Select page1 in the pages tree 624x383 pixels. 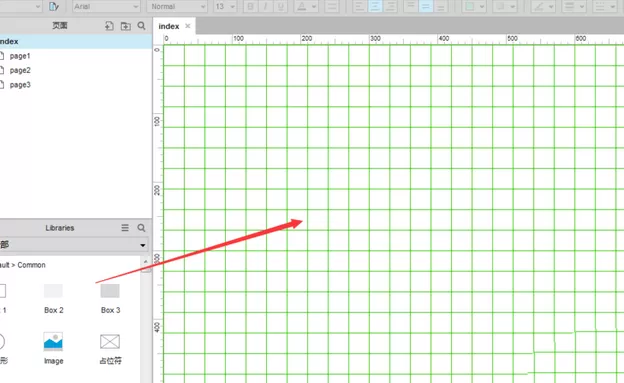point(20,56)
